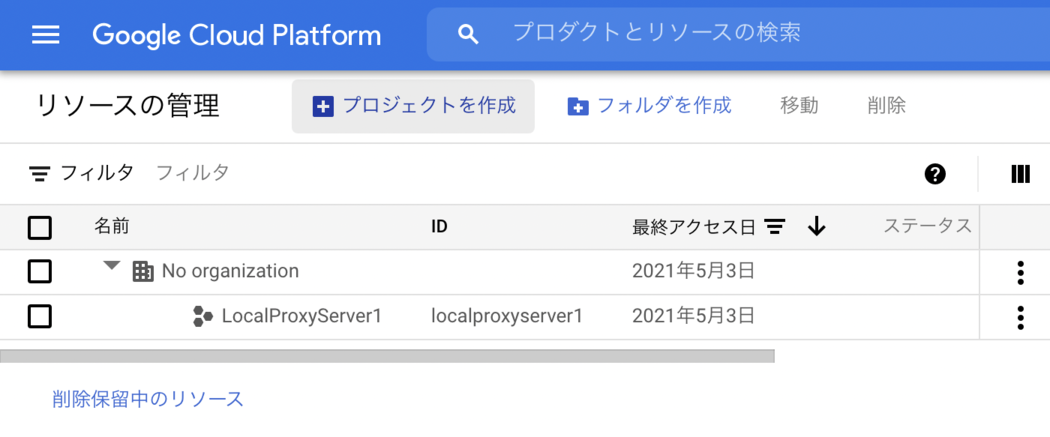Click the filter icon labeled フィルタ
Viewport: 1050px width, 437px height.
(40, 174)
